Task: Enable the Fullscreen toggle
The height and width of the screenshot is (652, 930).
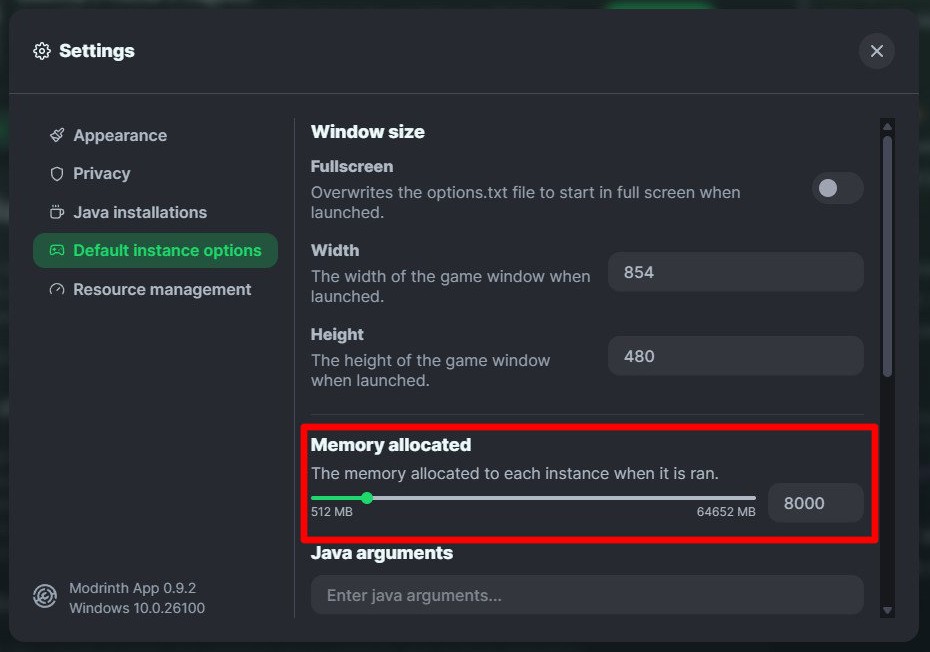Action: coord(837,188)
